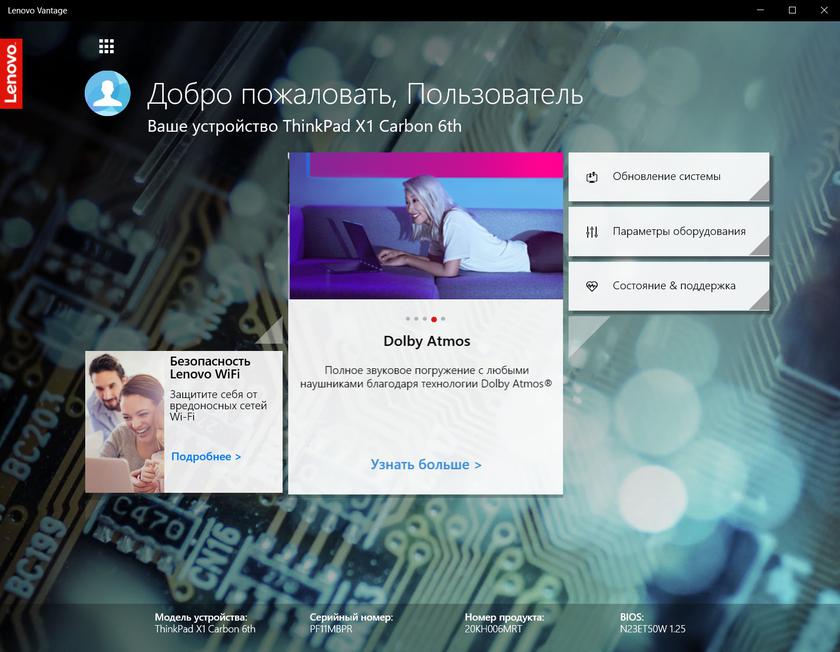Viewport: 840px width, 652px height.
Task: Expand corner triangle on Обновление системы tile
Action: [760, 192]
